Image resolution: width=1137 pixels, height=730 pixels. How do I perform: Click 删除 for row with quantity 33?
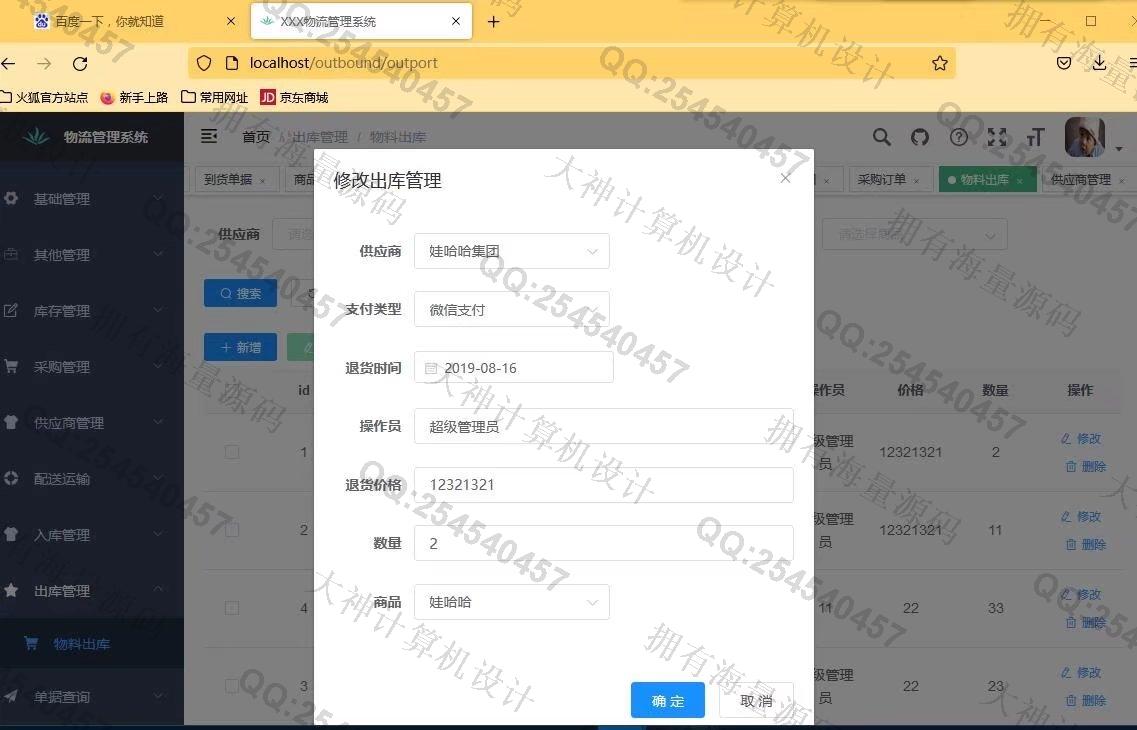click(1086, 622)
